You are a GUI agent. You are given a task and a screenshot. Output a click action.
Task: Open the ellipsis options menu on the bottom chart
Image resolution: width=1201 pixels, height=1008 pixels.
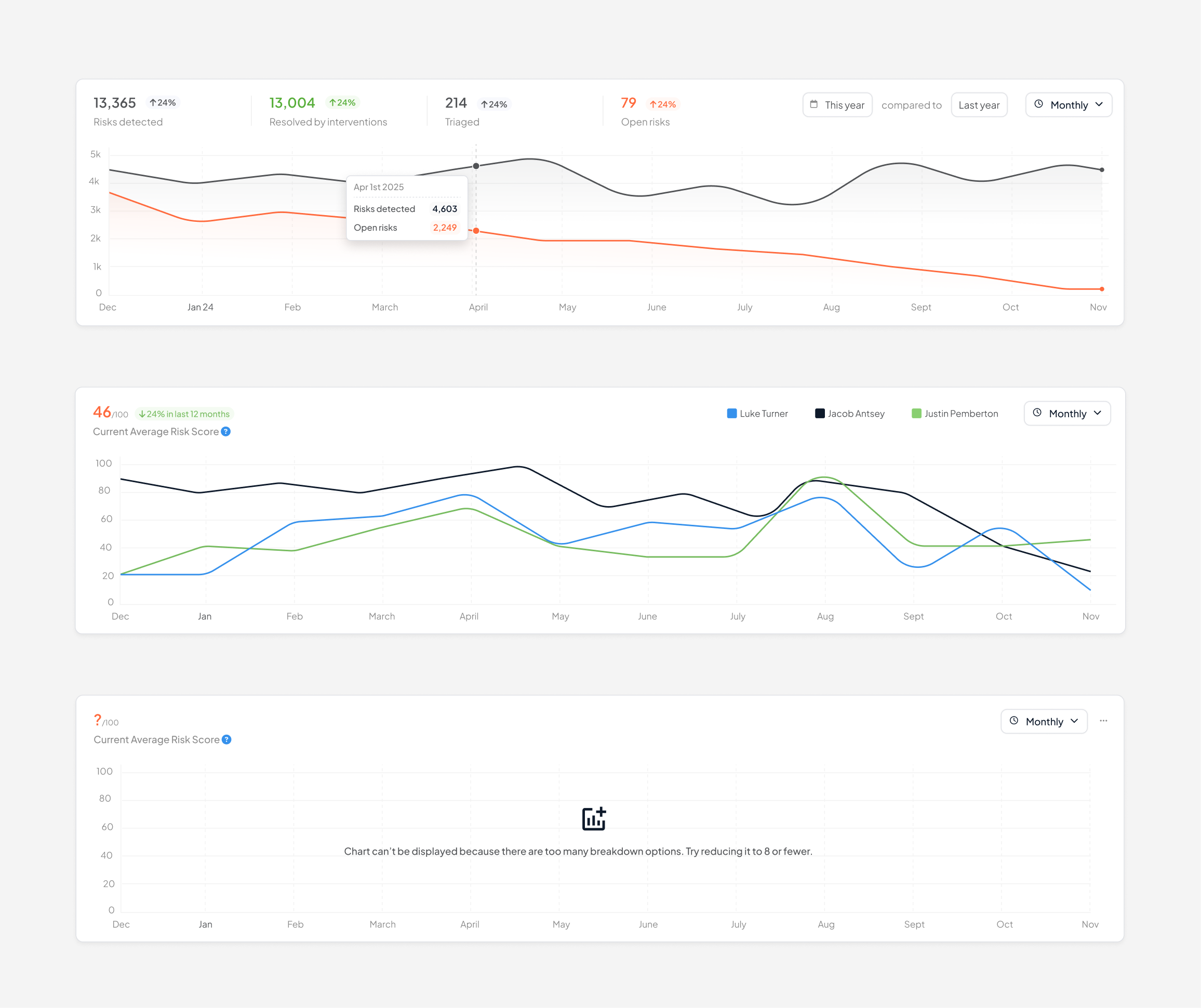pos(1104,721)
